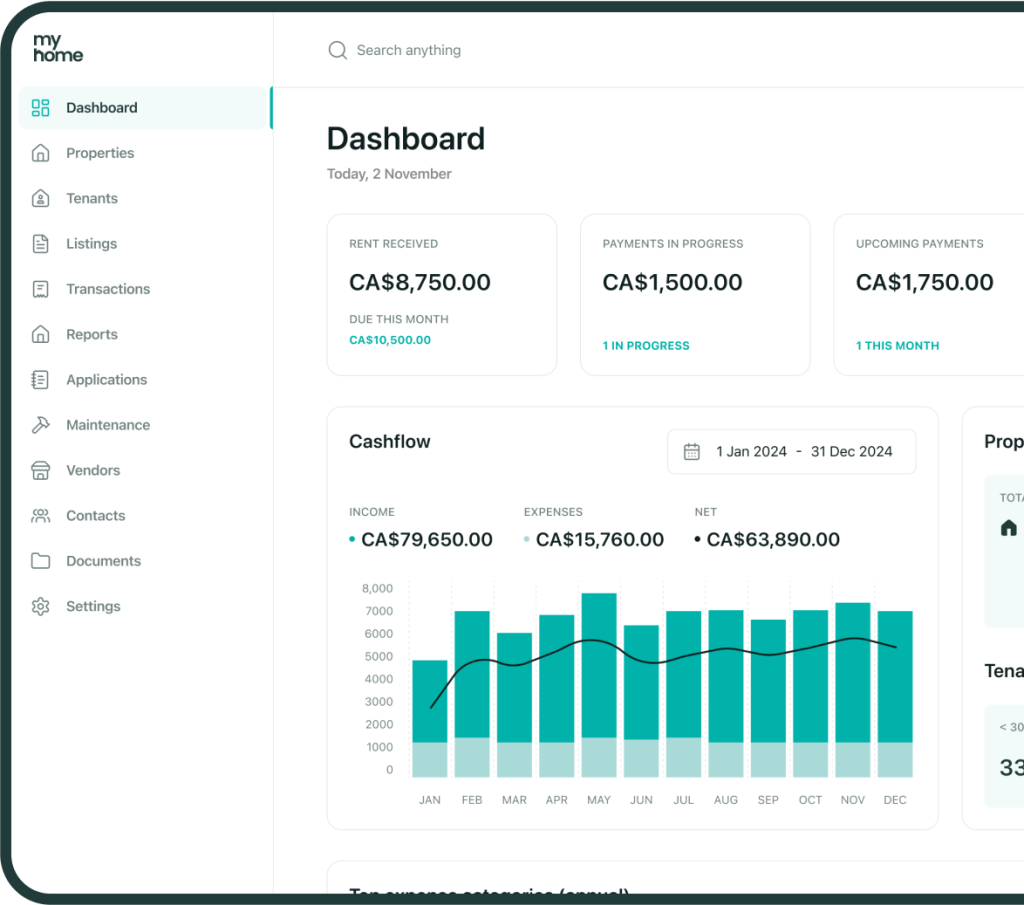1024x905 pixels.
Task: Click the Properties house icon
Action: [40, 153]
